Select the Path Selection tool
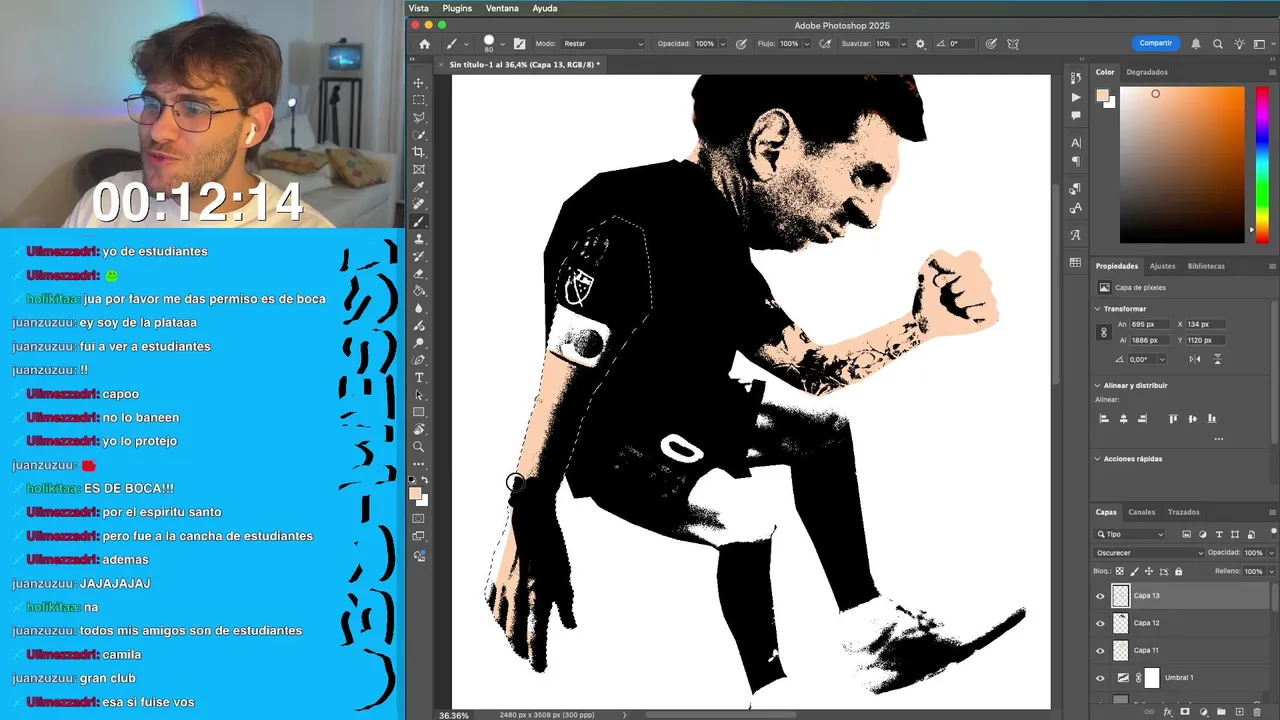Screen dimensions: 1280x720 [x=419, y=395]
